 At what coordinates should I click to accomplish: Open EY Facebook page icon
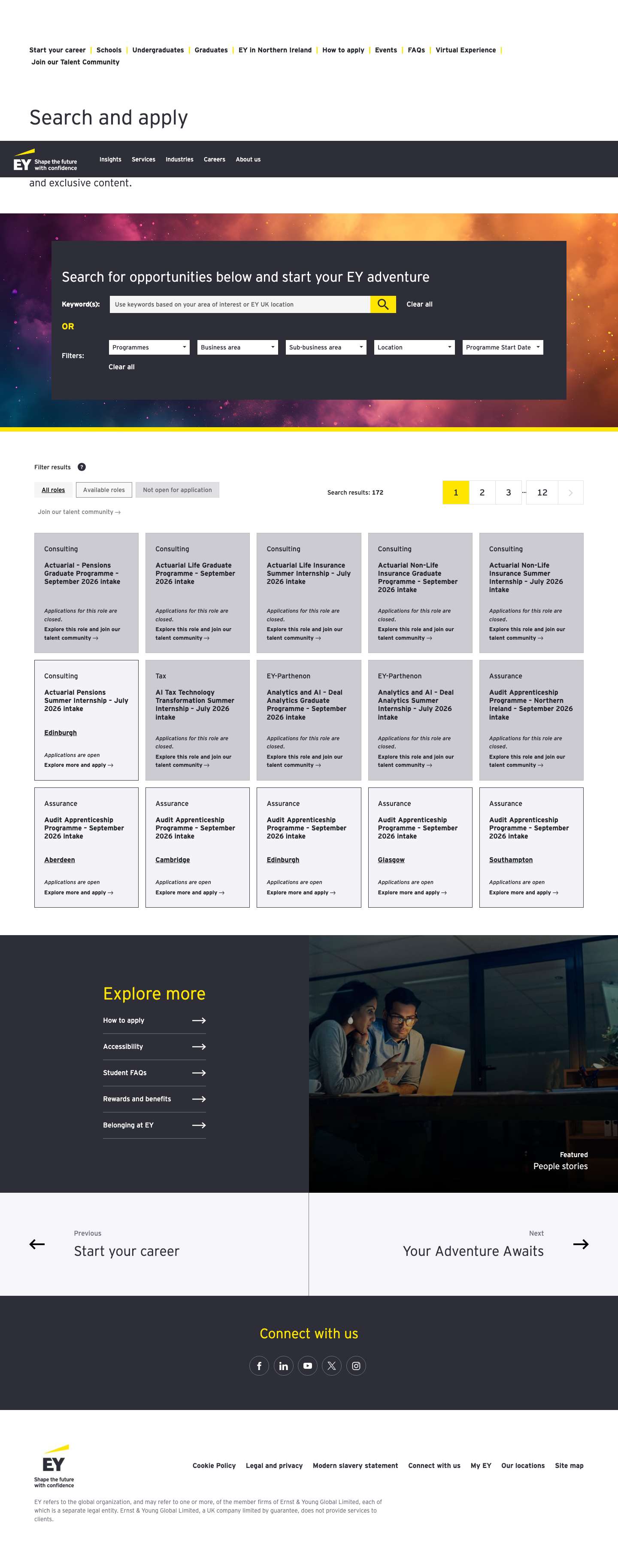pos(259,1366)
